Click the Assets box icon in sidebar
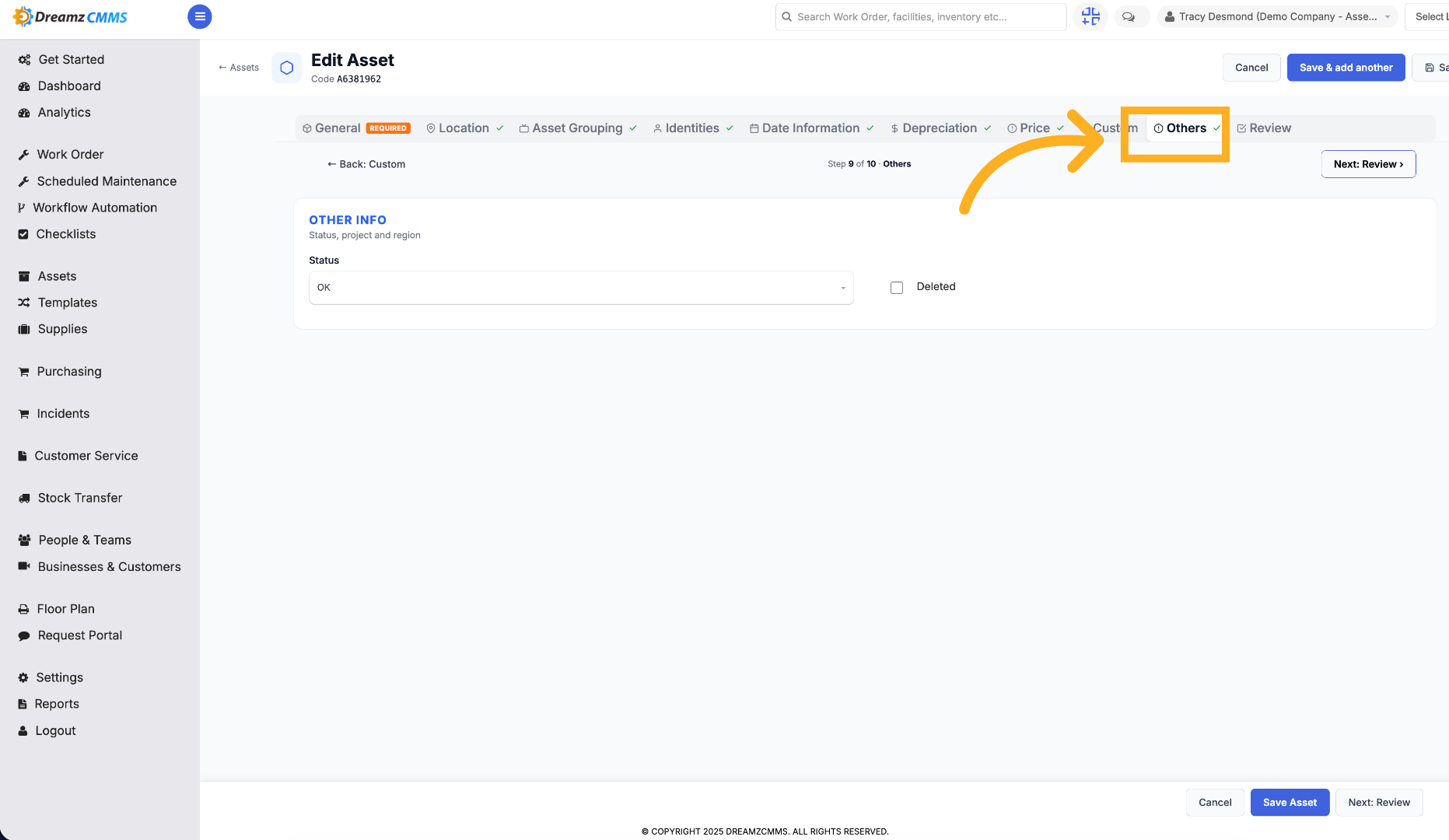 click(x=24, y=276)
